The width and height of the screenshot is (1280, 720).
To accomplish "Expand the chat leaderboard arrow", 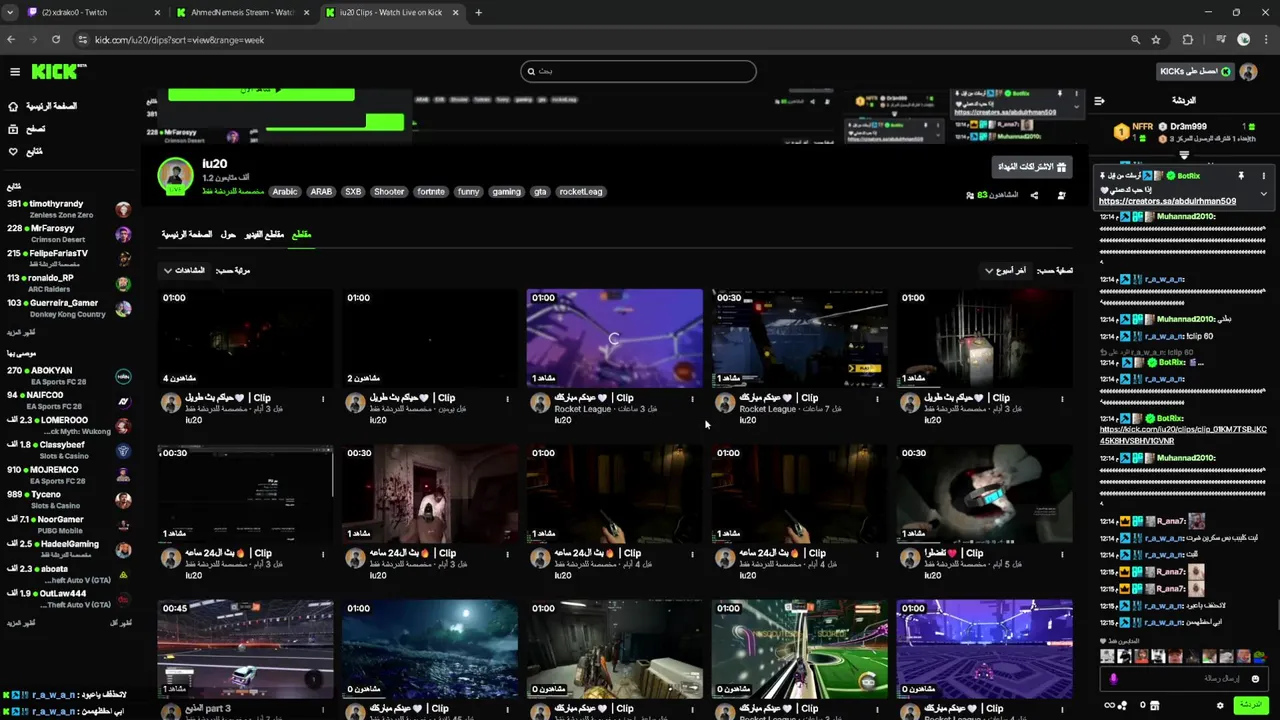I will 1184,156.
